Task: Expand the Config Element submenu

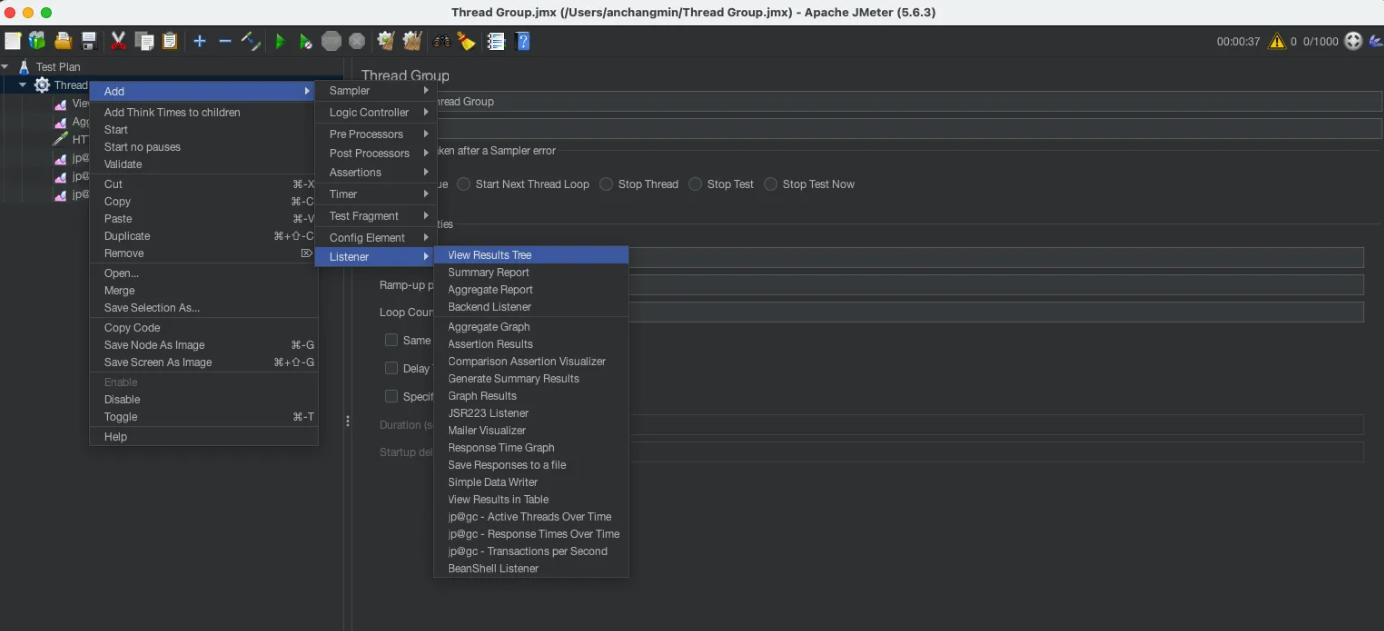Action: [x=376, y=237]
